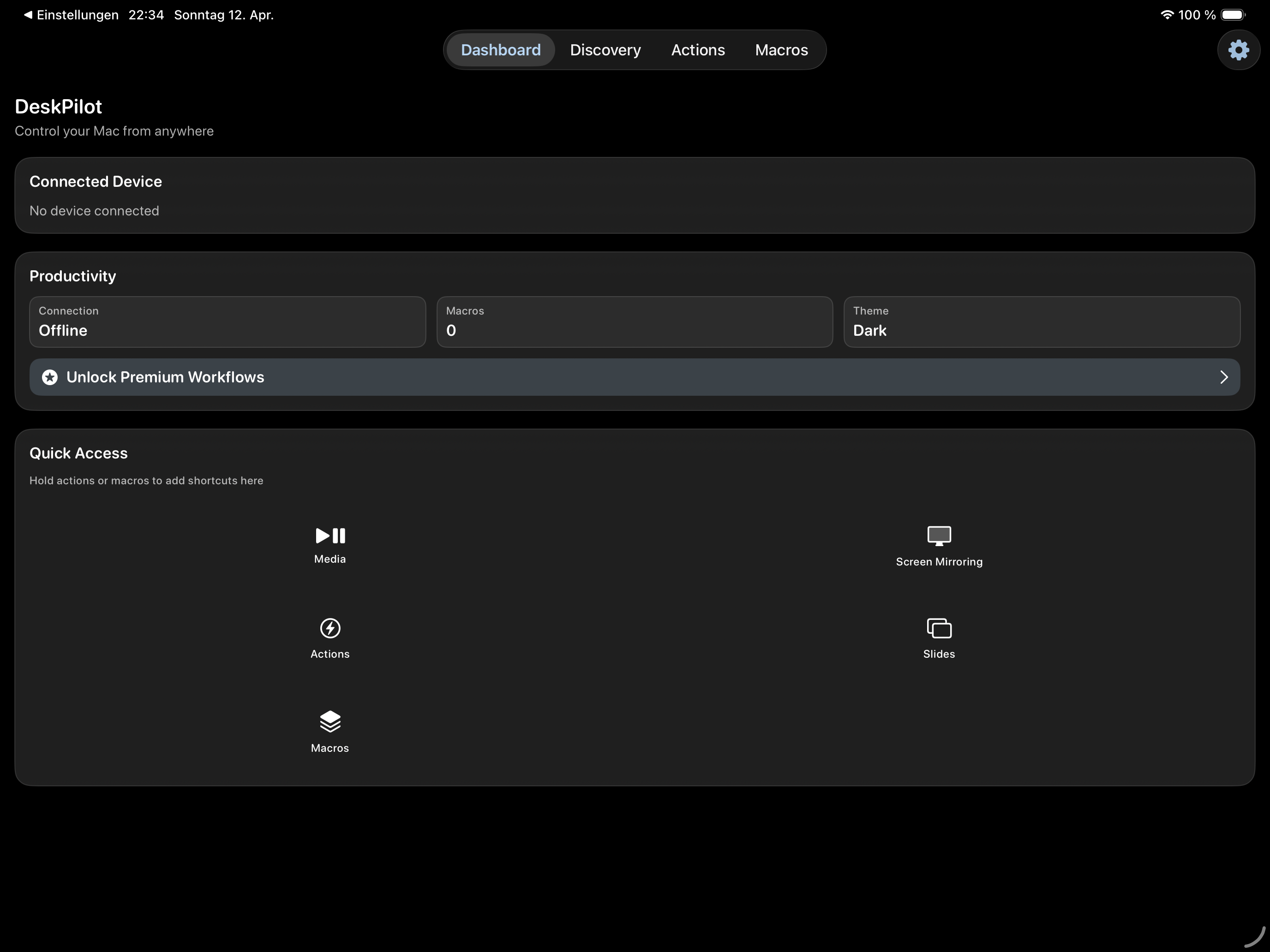Click the 'DeskPilot' app title
Screen dimensions: 1270x952
coord(58,107)
